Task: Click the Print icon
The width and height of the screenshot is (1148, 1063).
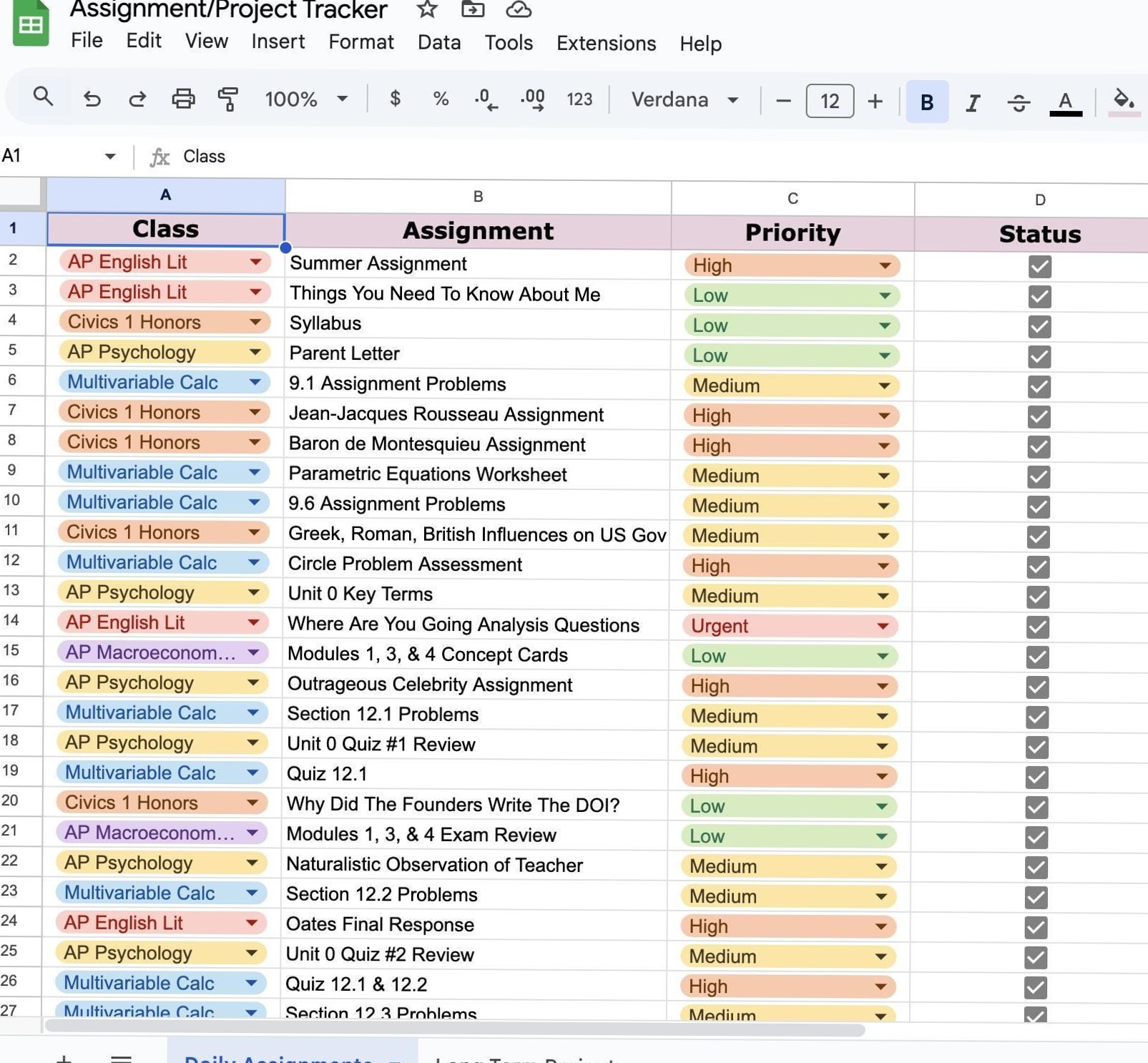Action: click(x=184, y=99)
